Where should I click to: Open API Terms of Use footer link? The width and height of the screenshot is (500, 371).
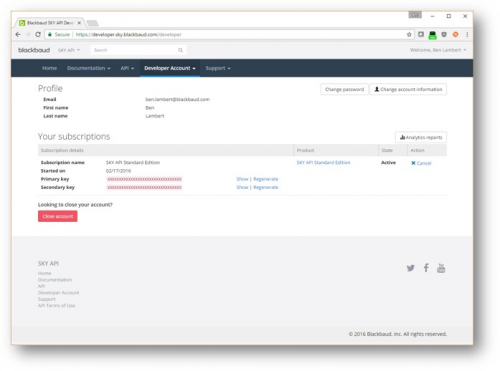point(56,305)
